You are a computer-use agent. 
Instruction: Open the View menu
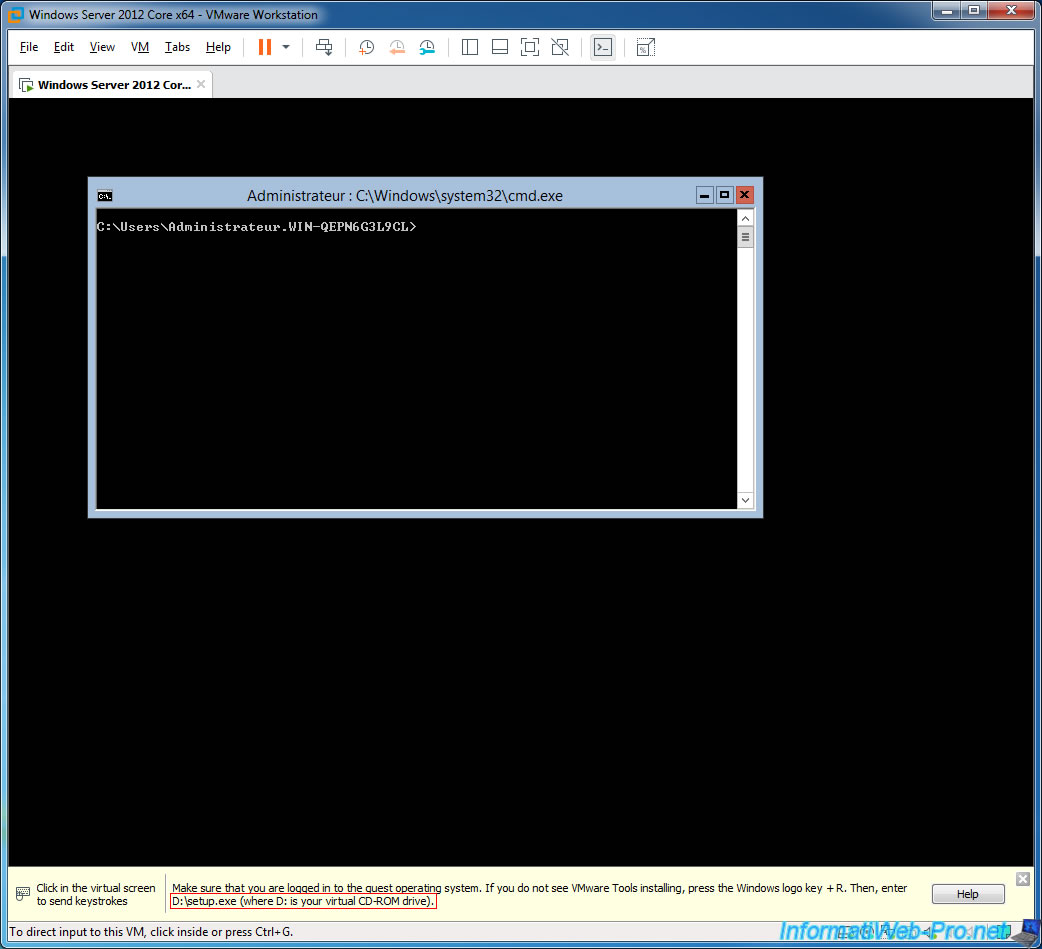click(102, 47)
